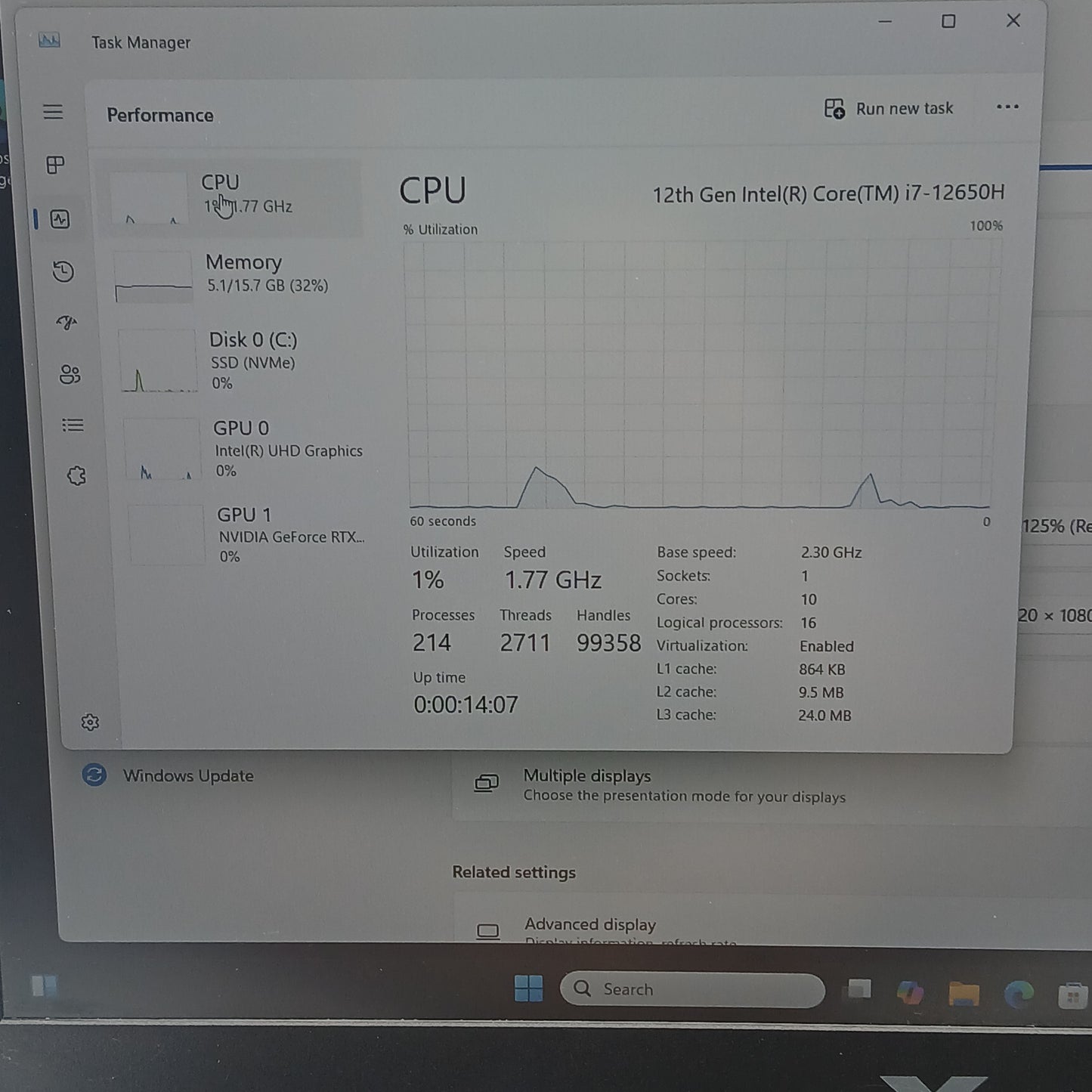Click the GPU 0 mini graph thumbnail

tap(162, 449)
